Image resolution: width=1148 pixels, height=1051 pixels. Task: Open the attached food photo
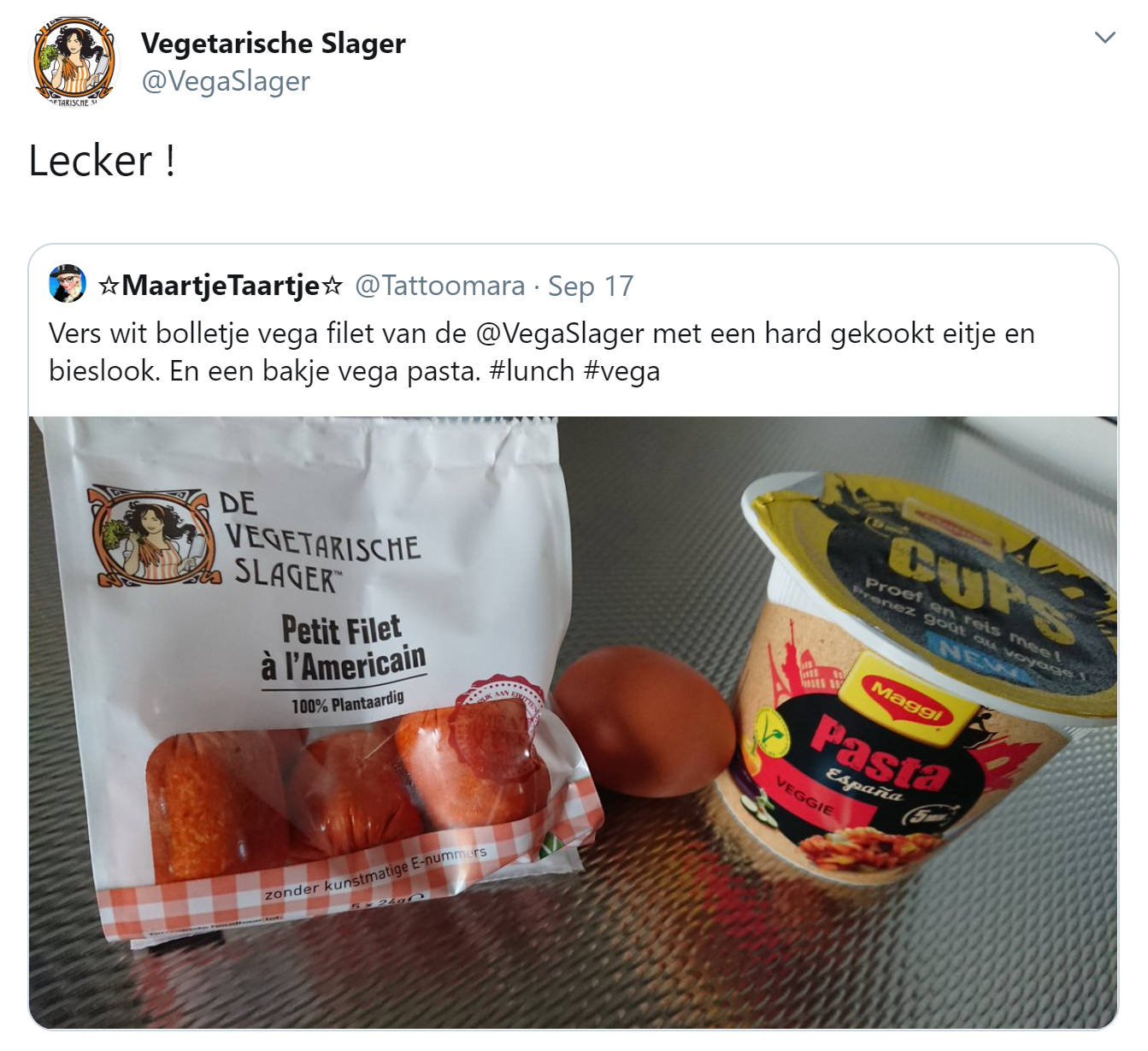click(574, 723)
